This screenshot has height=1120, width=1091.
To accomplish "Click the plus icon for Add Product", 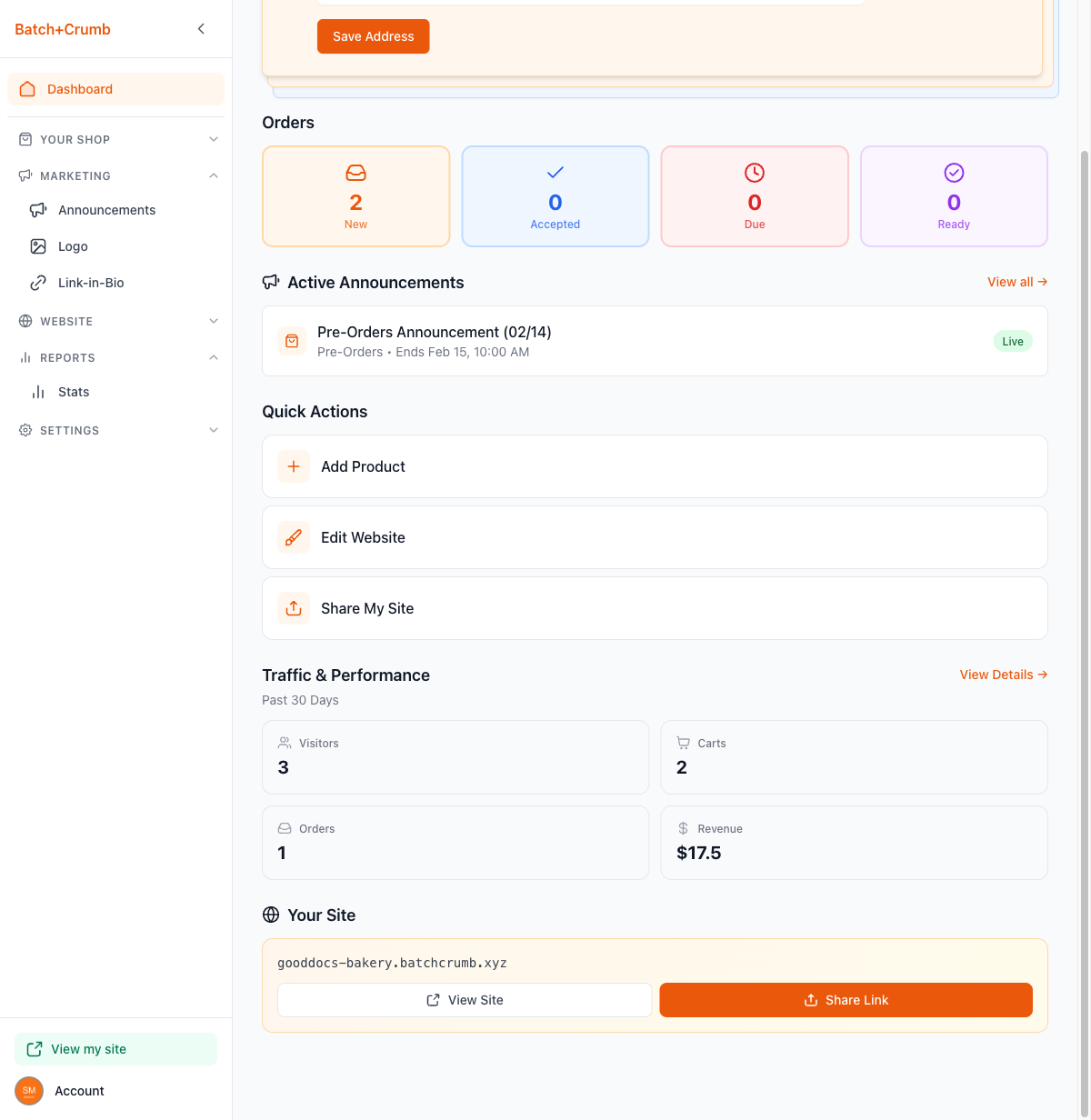I will pyautogui.click(x=294, y=466).
